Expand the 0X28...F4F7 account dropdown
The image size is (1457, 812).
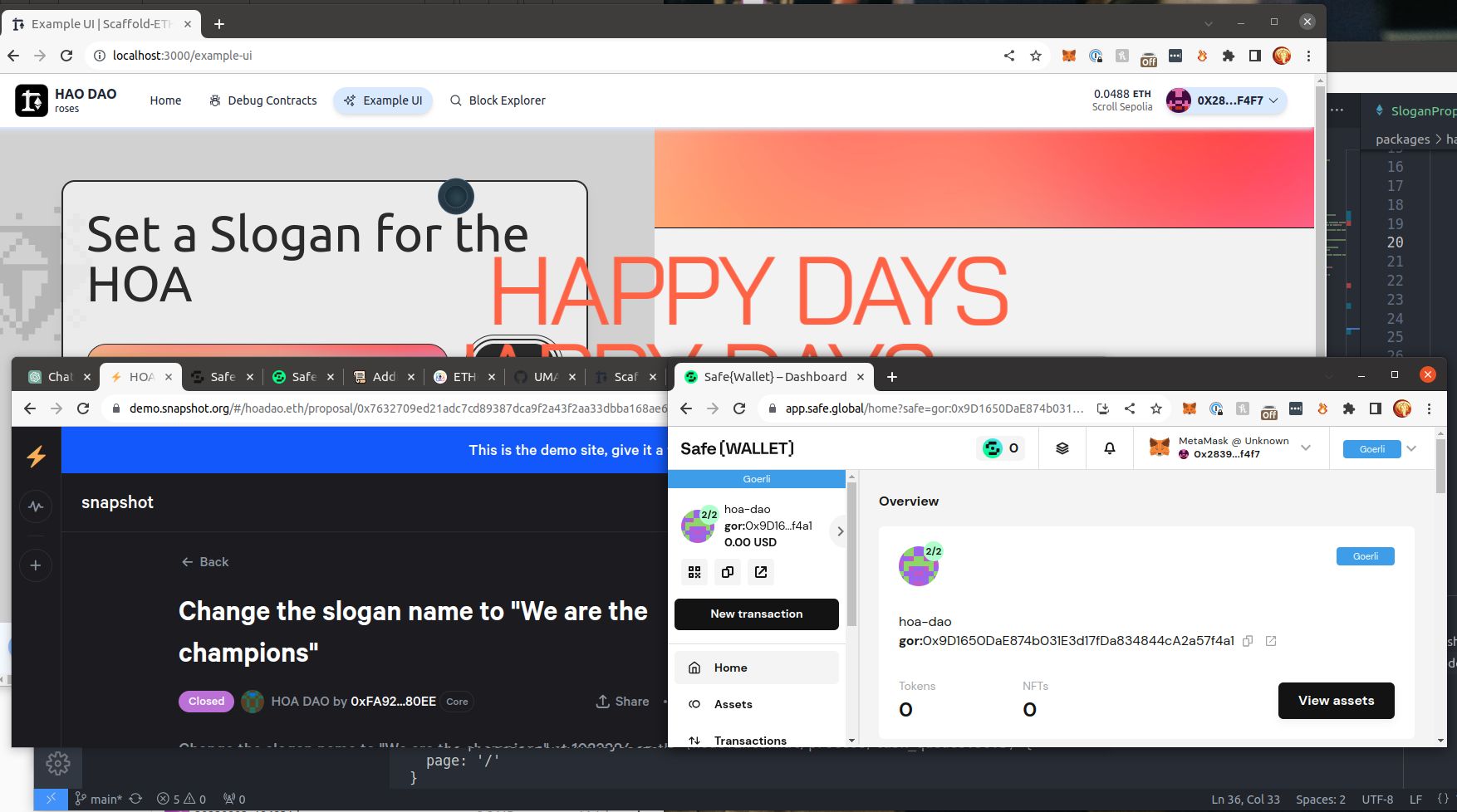tap(1227, 100)
